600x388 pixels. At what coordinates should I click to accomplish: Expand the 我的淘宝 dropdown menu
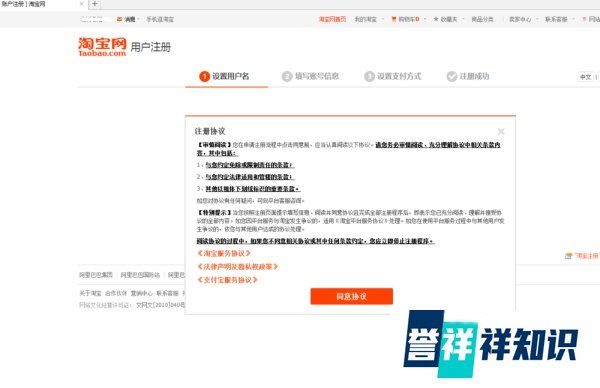[368, 19]
